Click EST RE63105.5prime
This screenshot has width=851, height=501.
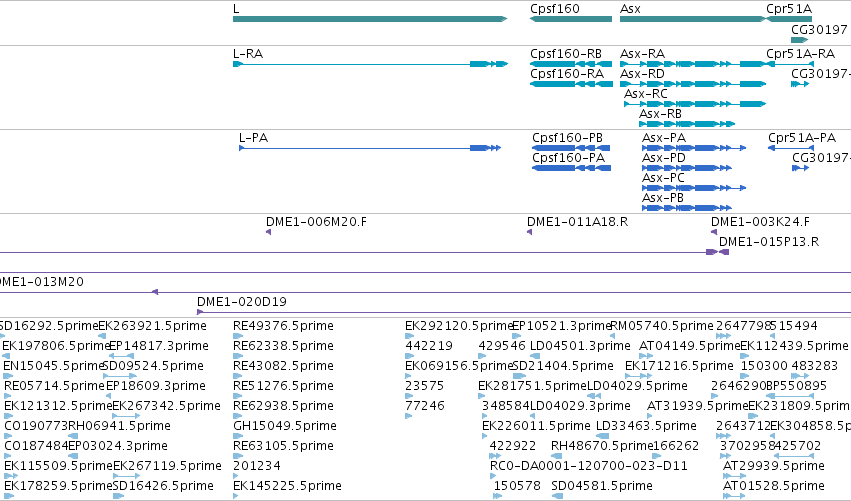click(283, 447)
